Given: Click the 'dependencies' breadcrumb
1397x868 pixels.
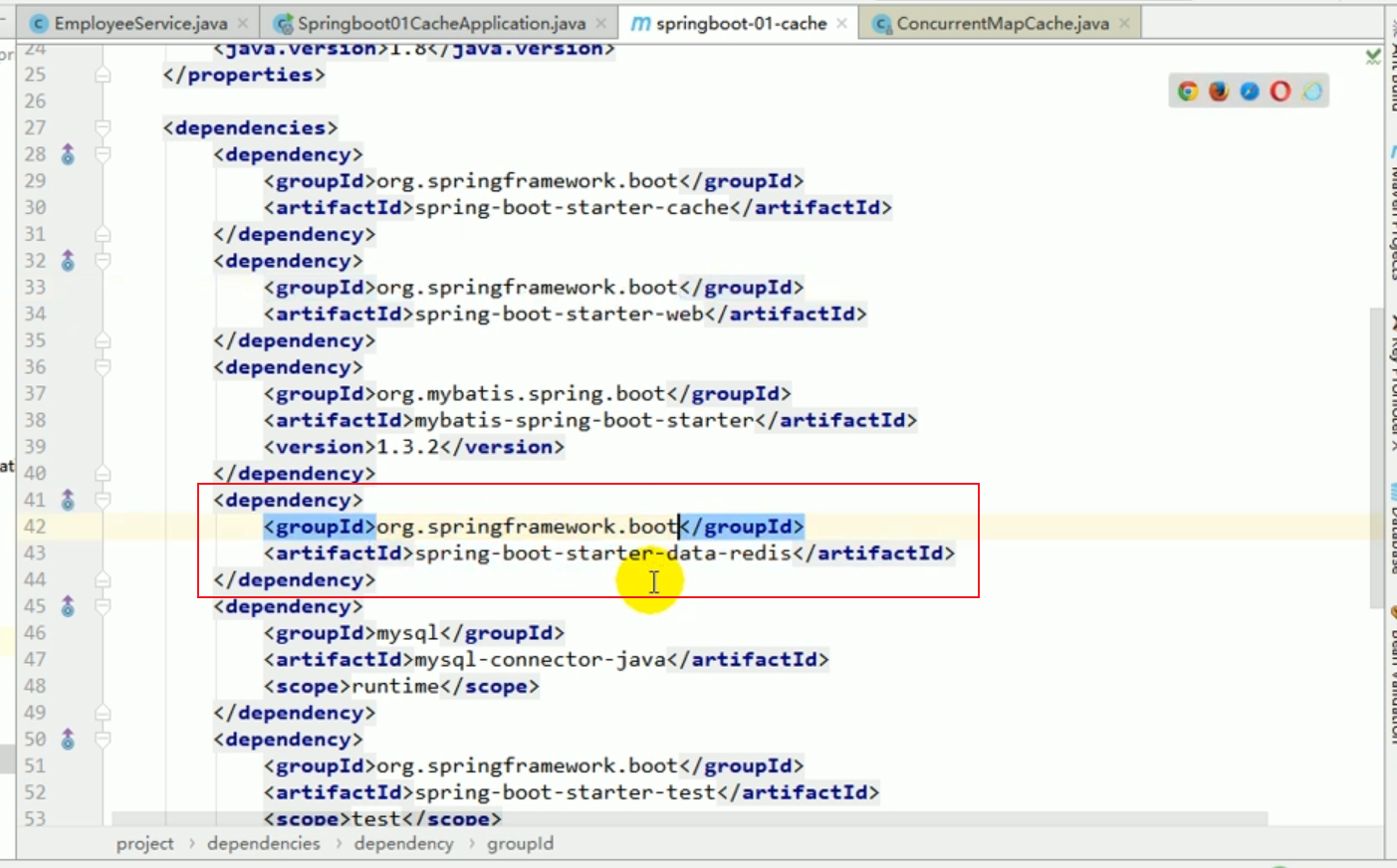Looking at the screenshot, I should coord(264,844).
